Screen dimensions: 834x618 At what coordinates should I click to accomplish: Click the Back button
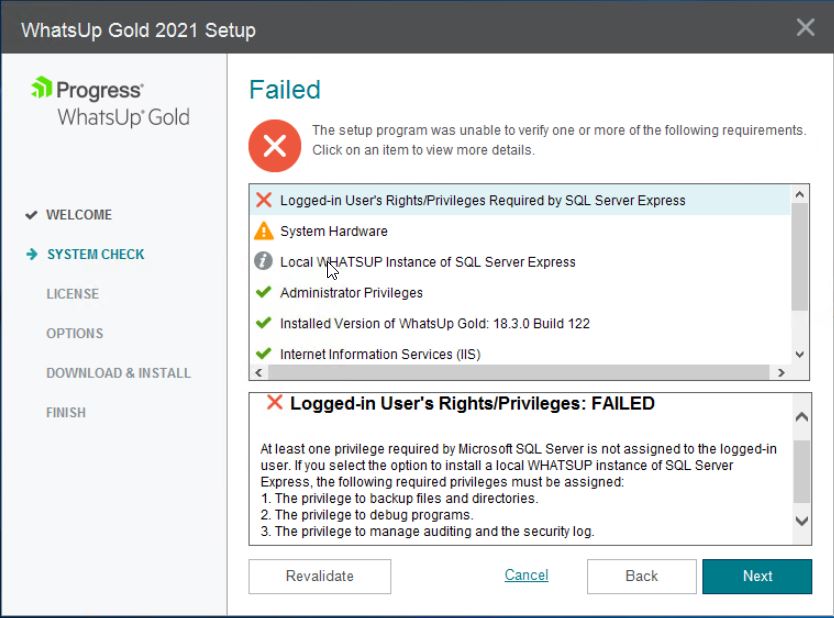(x=641, y=576)
